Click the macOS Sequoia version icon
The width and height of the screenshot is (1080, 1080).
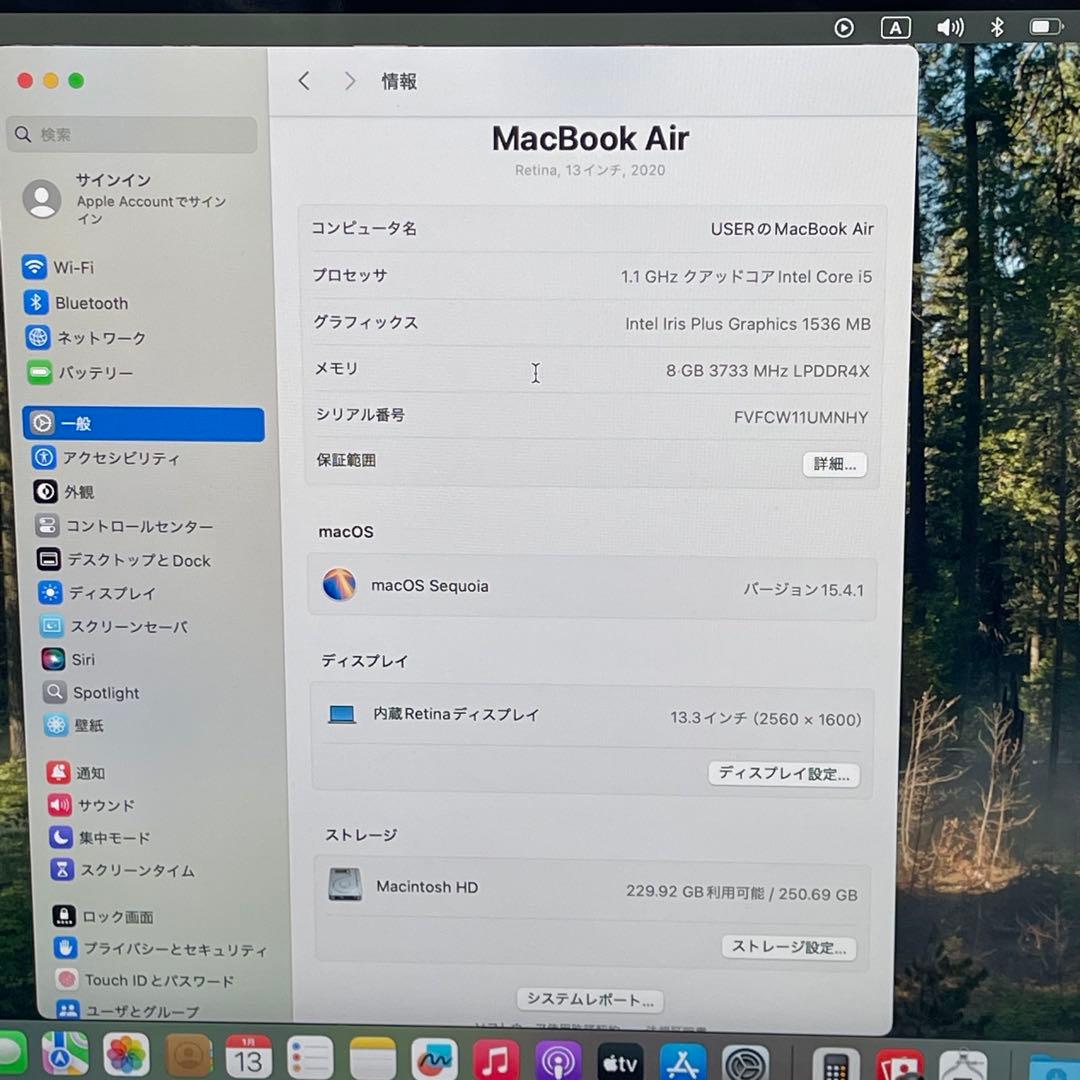point(340,585)
